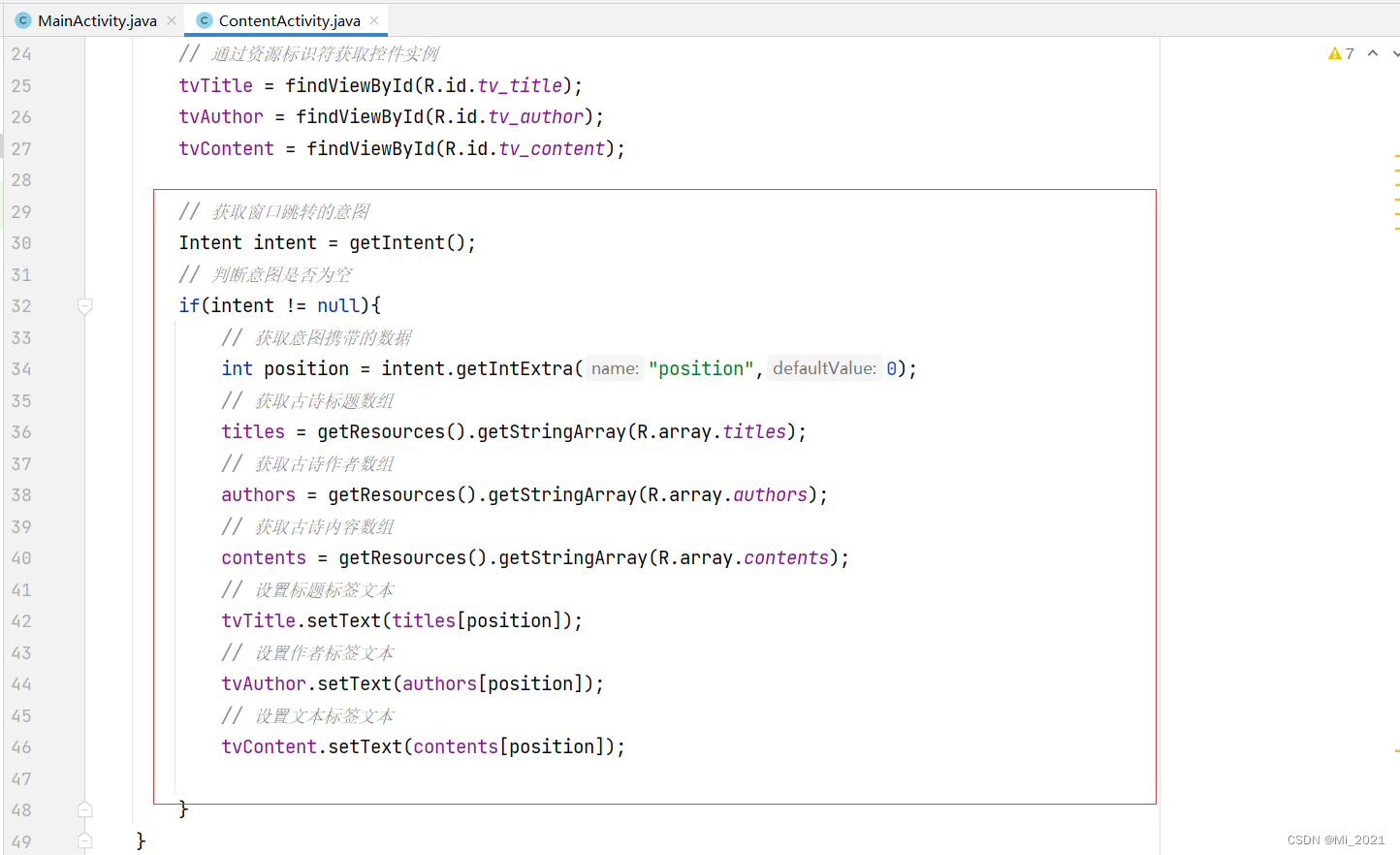Viewport: 1400px width, 855px height.
Task: Open the warnings indicator showing 7
Action: pos(1341,53)
